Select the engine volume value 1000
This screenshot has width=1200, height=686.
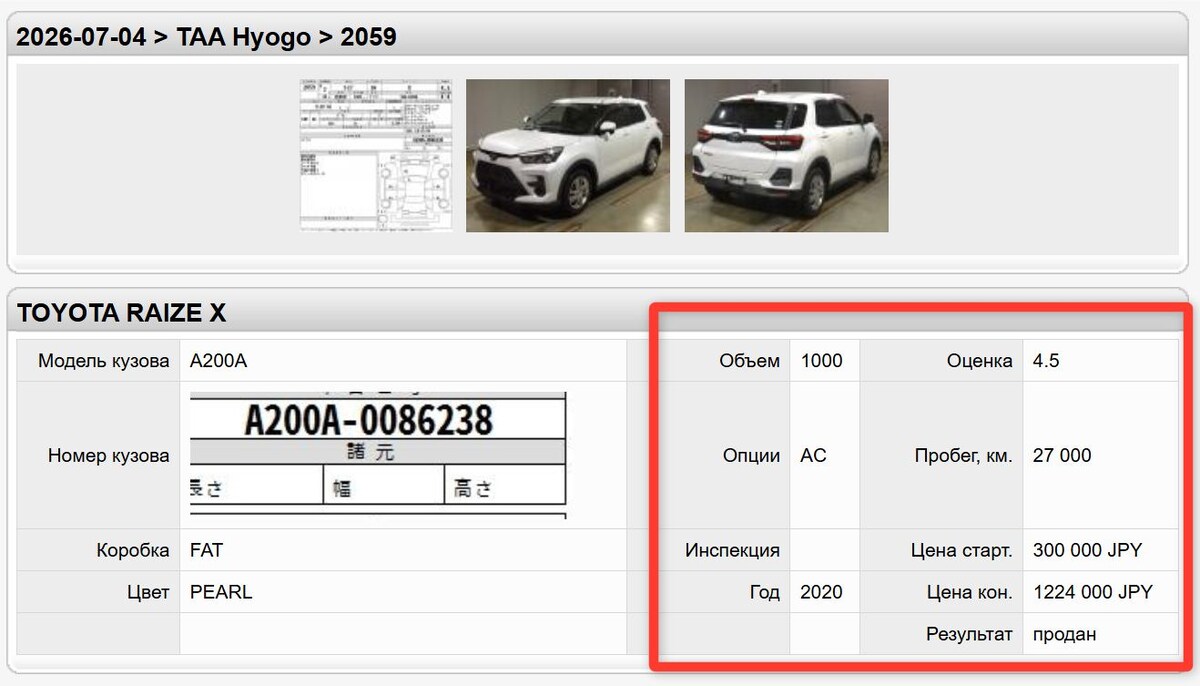[822, 361]
